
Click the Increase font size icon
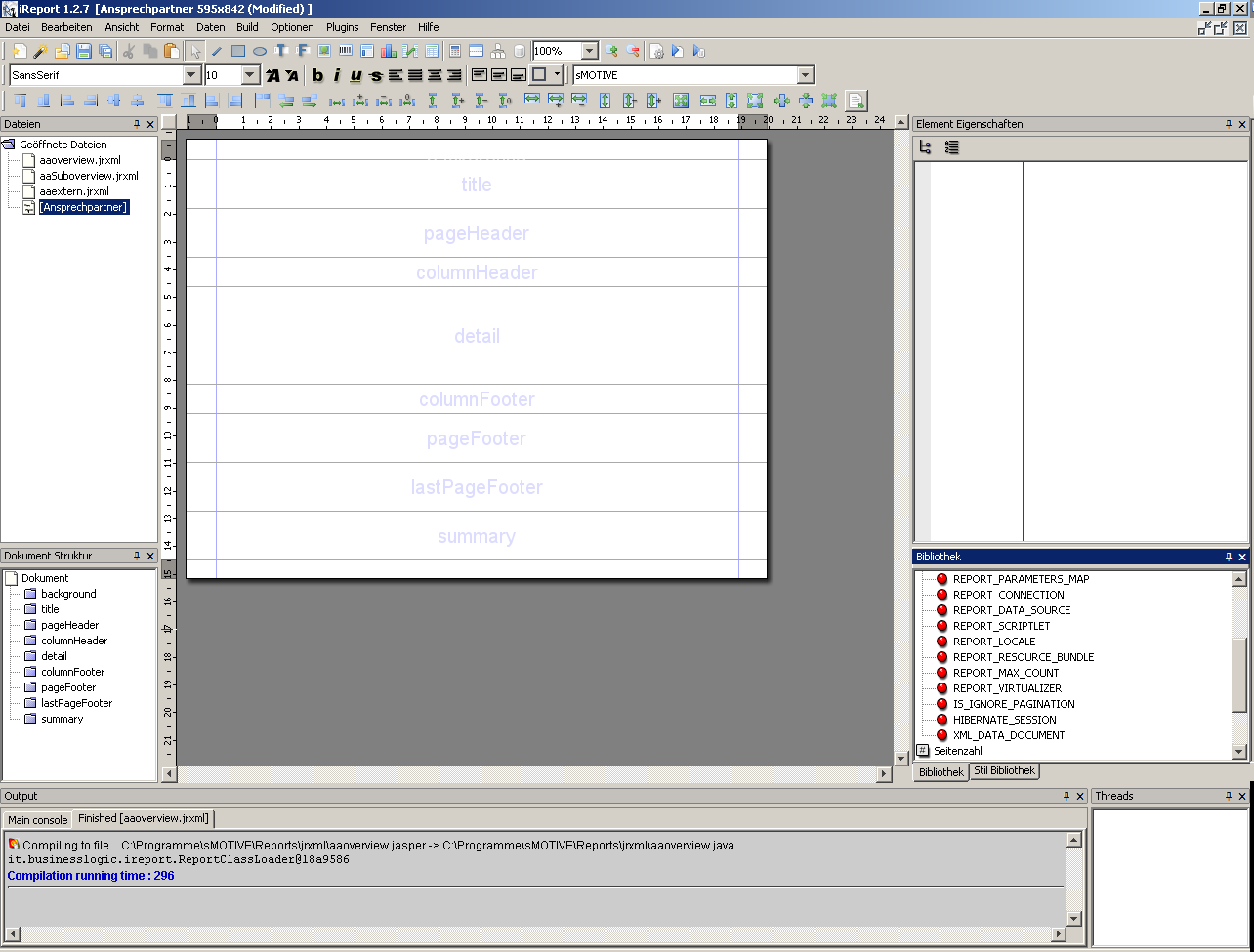[272, 75]
